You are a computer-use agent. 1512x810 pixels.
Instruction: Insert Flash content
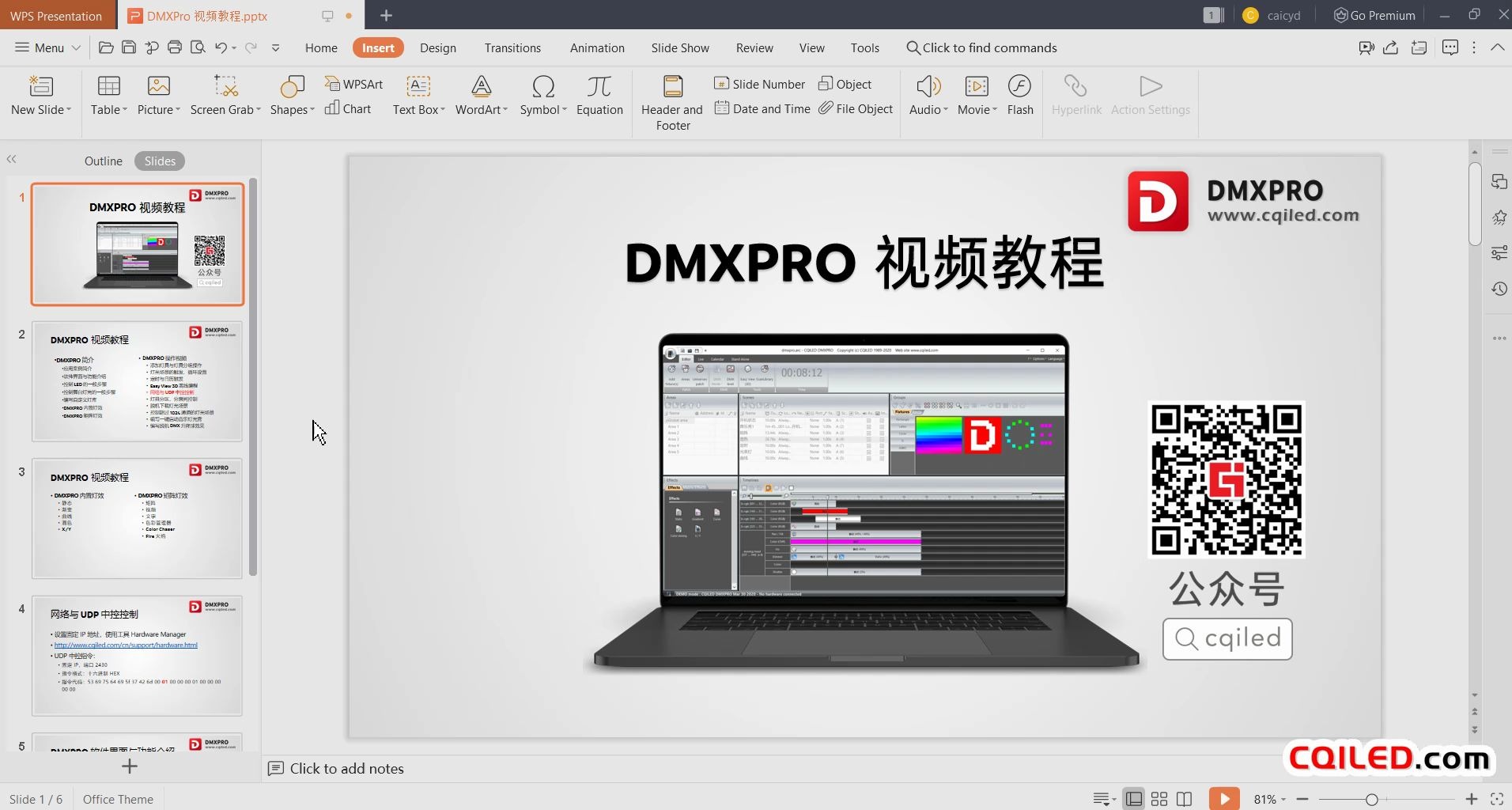tap(1020, 95)
